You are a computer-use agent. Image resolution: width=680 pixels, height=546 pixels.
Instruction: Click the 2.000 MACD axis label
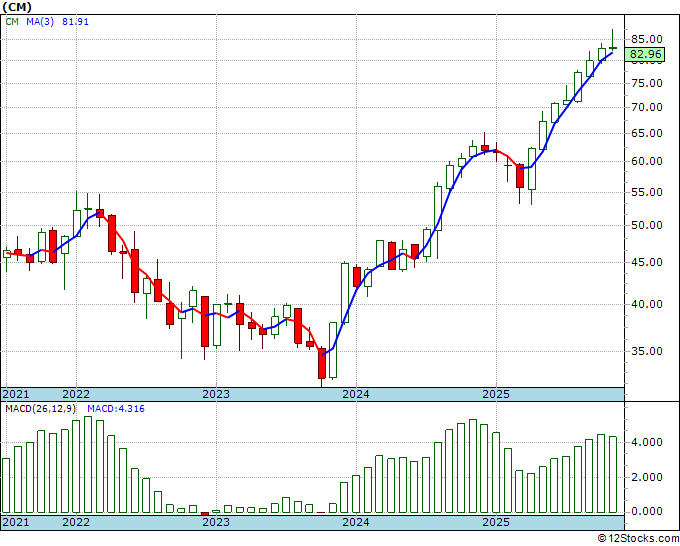(x=647, y=477)
